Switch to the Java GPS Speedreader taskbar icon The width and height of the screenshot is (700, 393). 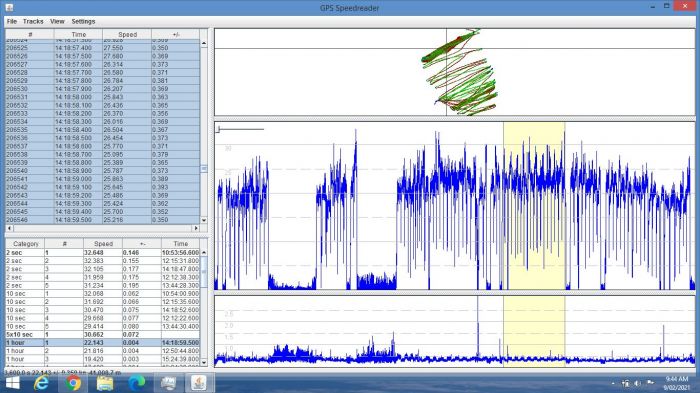tap(199, 383)
